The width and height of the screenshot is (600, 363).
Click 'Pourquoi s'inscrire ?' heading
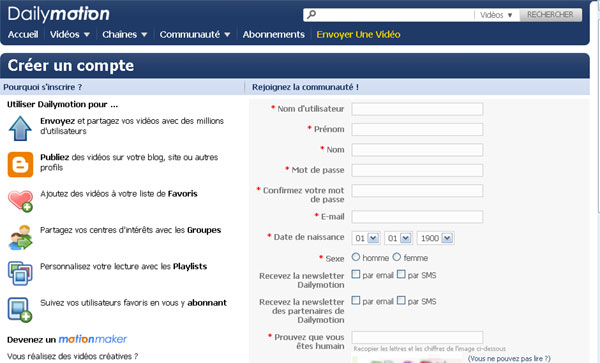point(42,87)
